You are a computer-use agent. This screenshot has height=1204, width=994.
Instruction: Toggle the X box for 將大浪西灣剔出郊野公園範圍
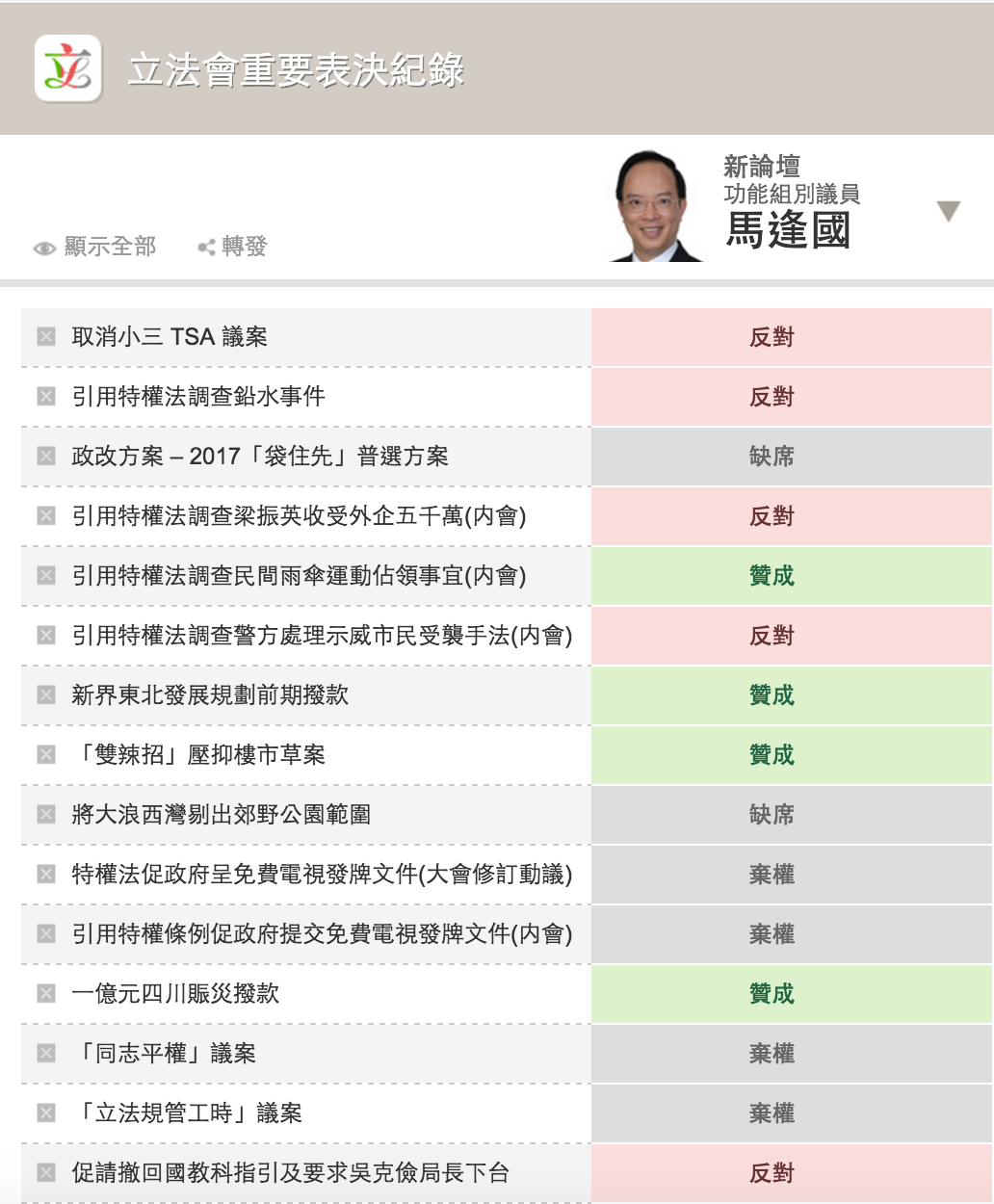[46, 814]
